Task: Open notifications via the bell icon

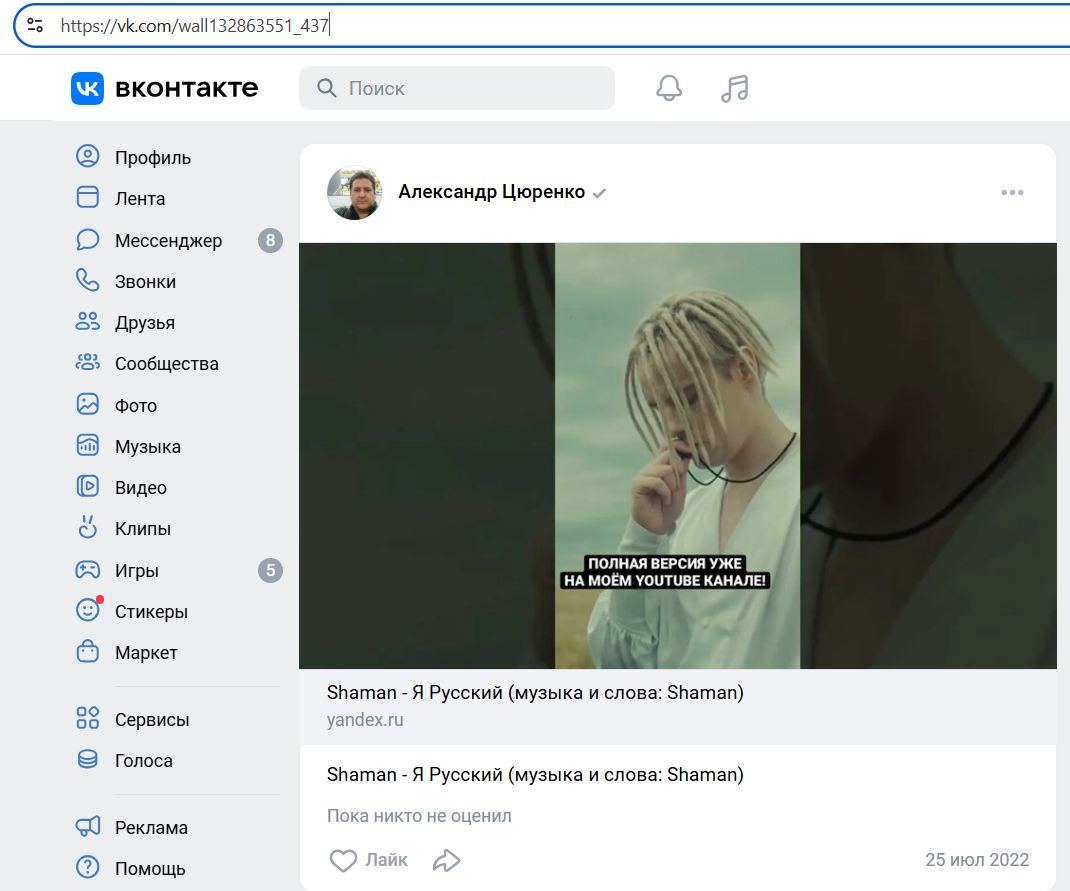Action: pos(668,88)
